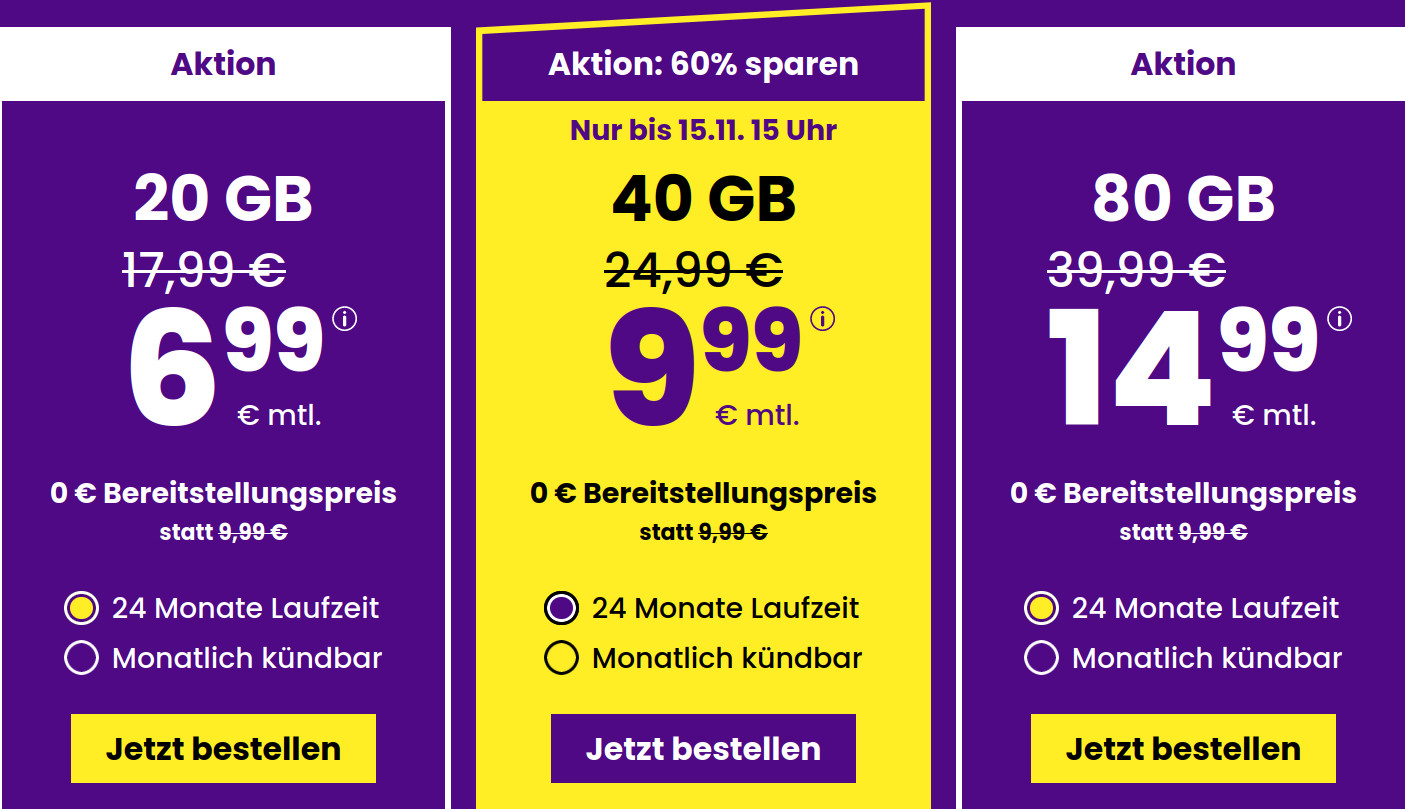
Task: Click Jetzt bestellen under the 80 GB tariff
Action: coord(1183,748)
